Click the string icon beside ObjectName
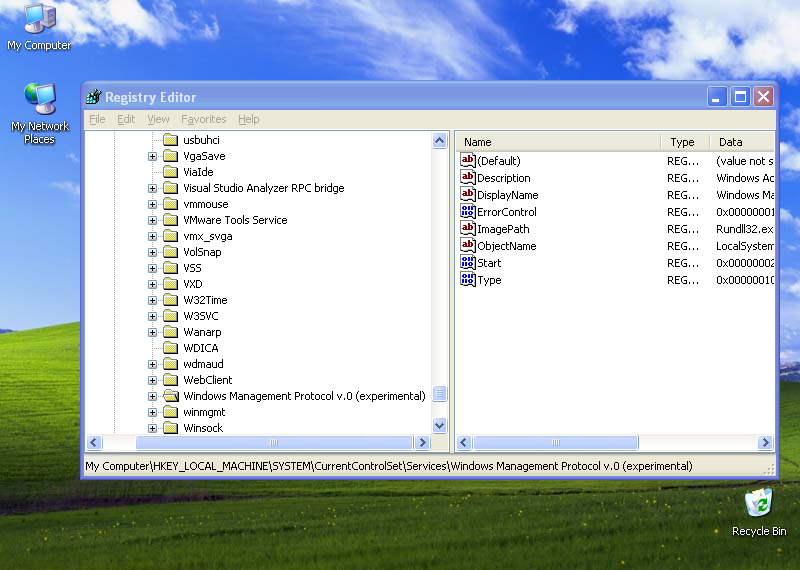Viewport: 800px width, 570px height. (468, 245)
